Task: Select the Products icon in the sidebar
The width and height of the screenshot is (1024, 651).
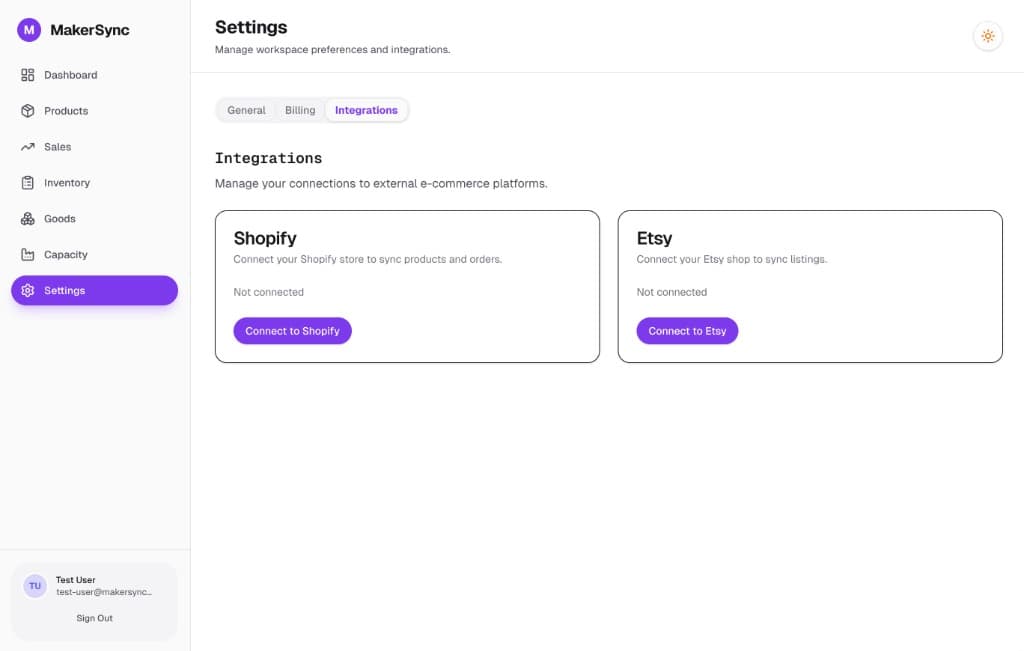Action: pos(28,111)
